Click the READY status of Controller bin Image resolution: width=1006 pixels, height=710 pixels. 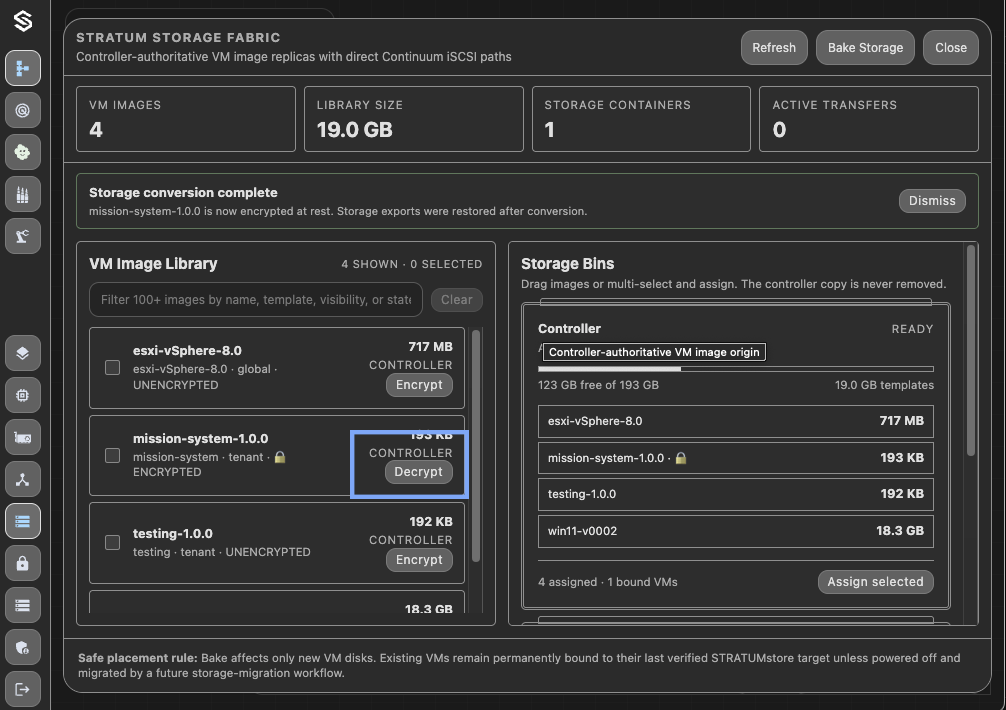(912, 329)
